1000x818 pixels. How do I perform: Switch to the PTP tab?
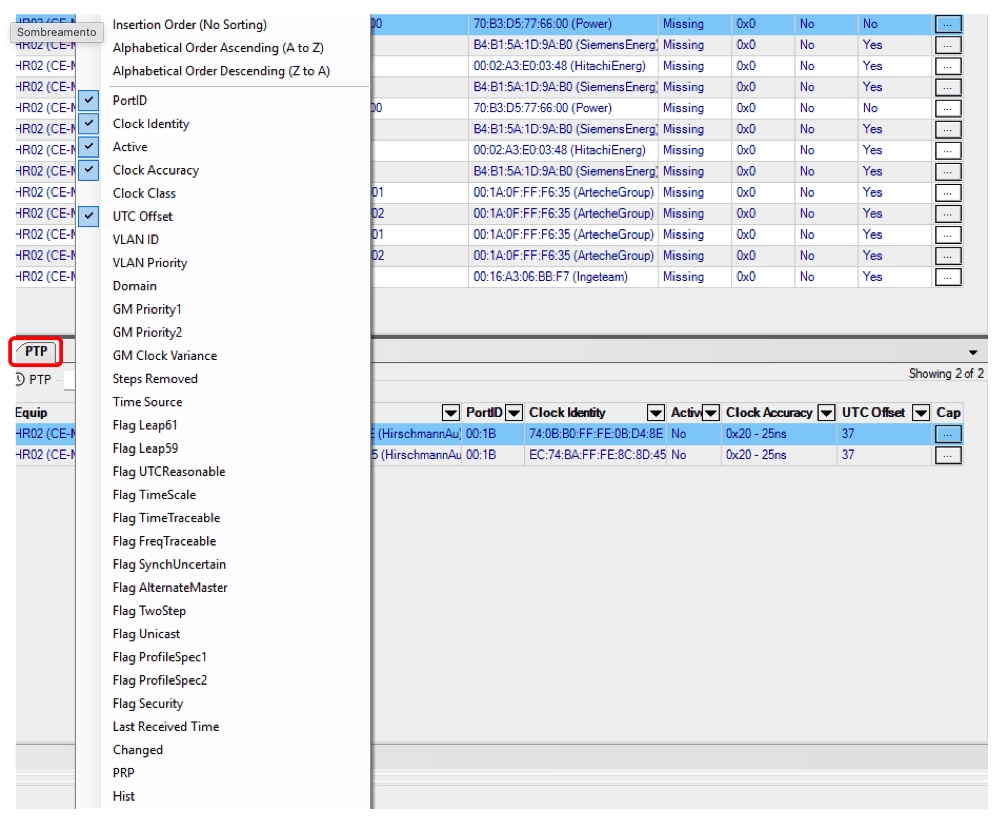(35, 352)
